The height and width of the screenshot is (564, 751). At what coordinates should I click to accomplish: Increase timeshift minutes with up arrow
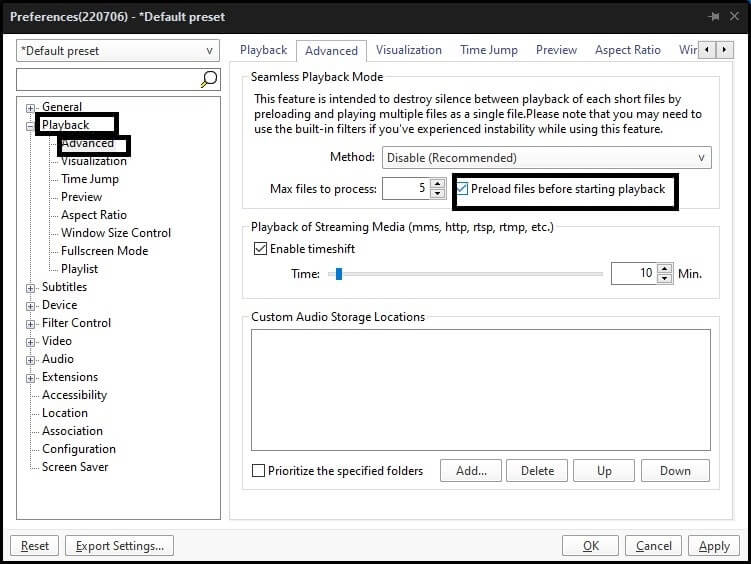pos(664,269)
